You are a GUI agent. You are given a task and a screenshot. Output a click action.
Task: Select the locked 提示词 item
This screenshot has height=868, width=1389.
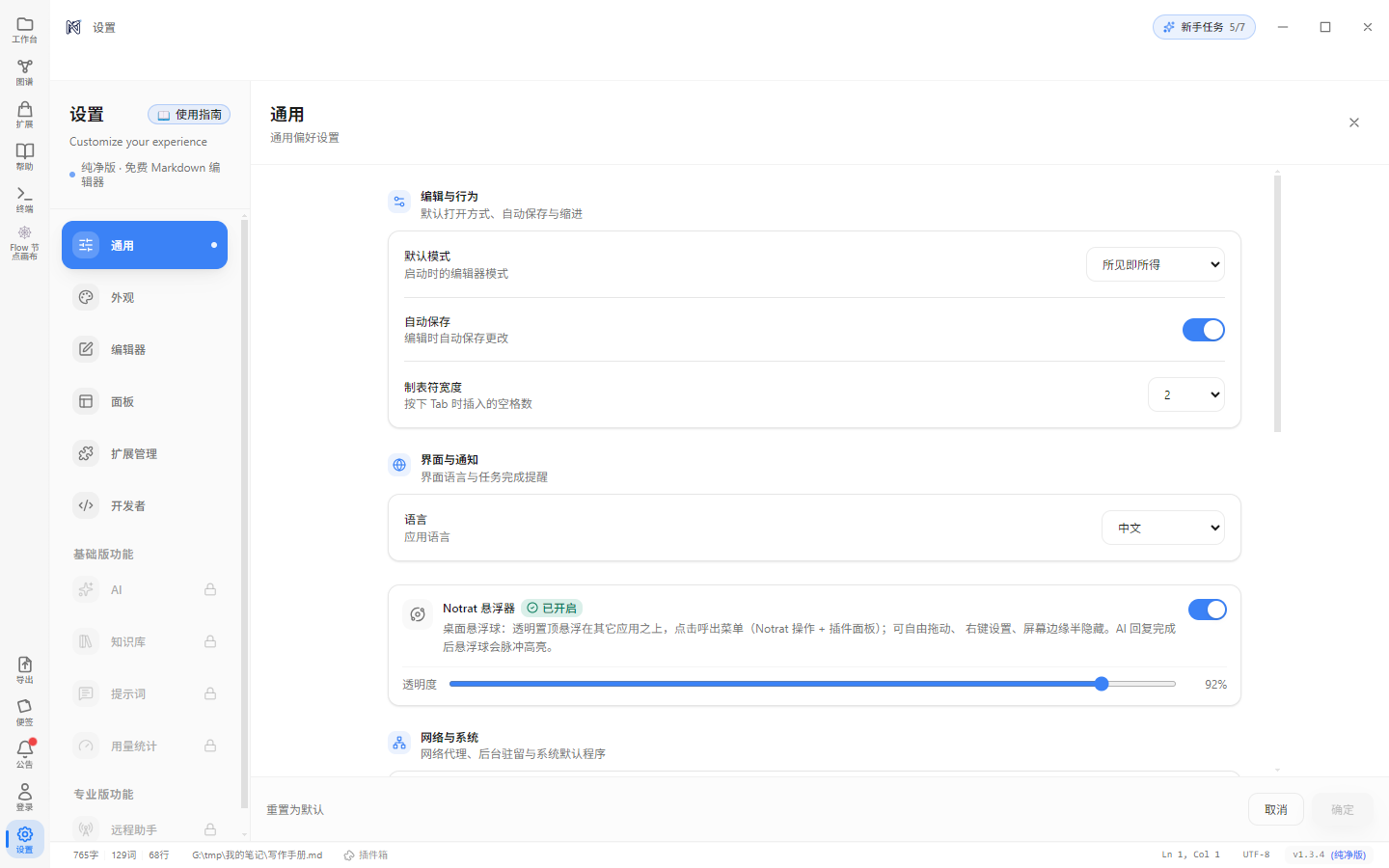pyautogui.click(x=145, y=693)
